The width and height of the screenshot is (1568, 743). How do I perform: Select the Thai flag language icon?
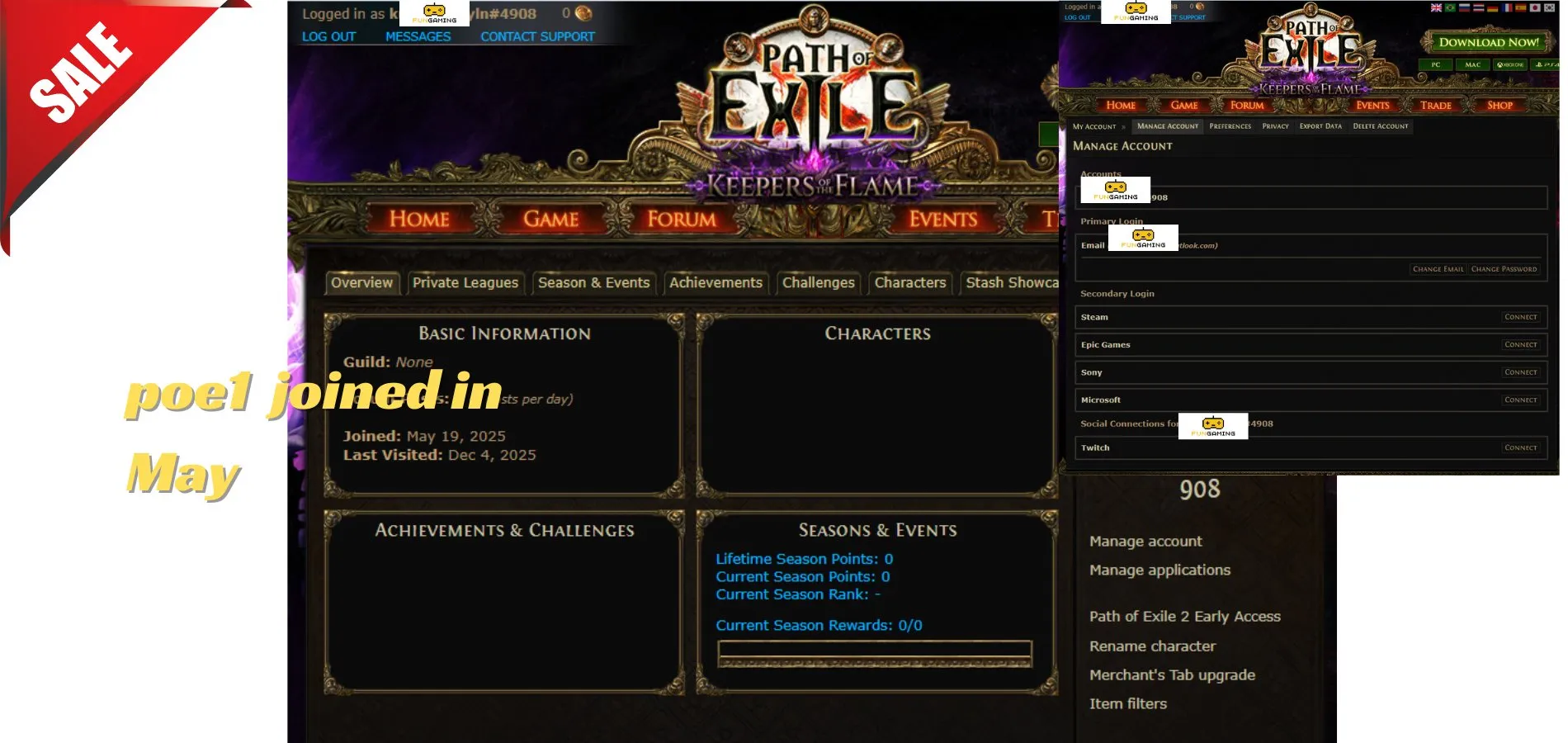(x=1479, y=7)
